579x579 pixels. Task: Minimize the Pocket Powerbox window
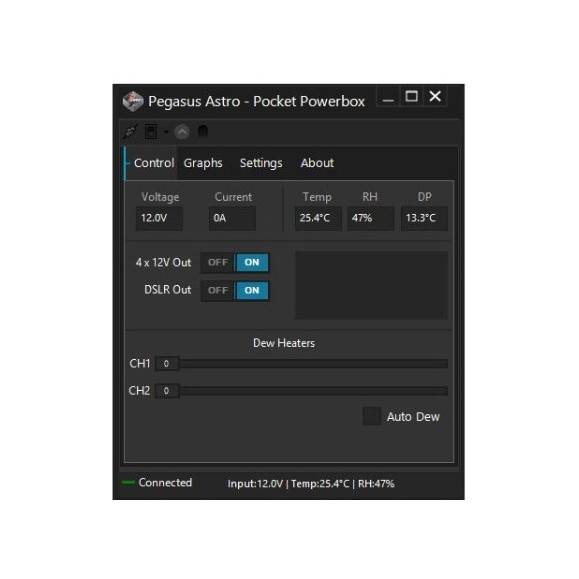tap(388, 97)
